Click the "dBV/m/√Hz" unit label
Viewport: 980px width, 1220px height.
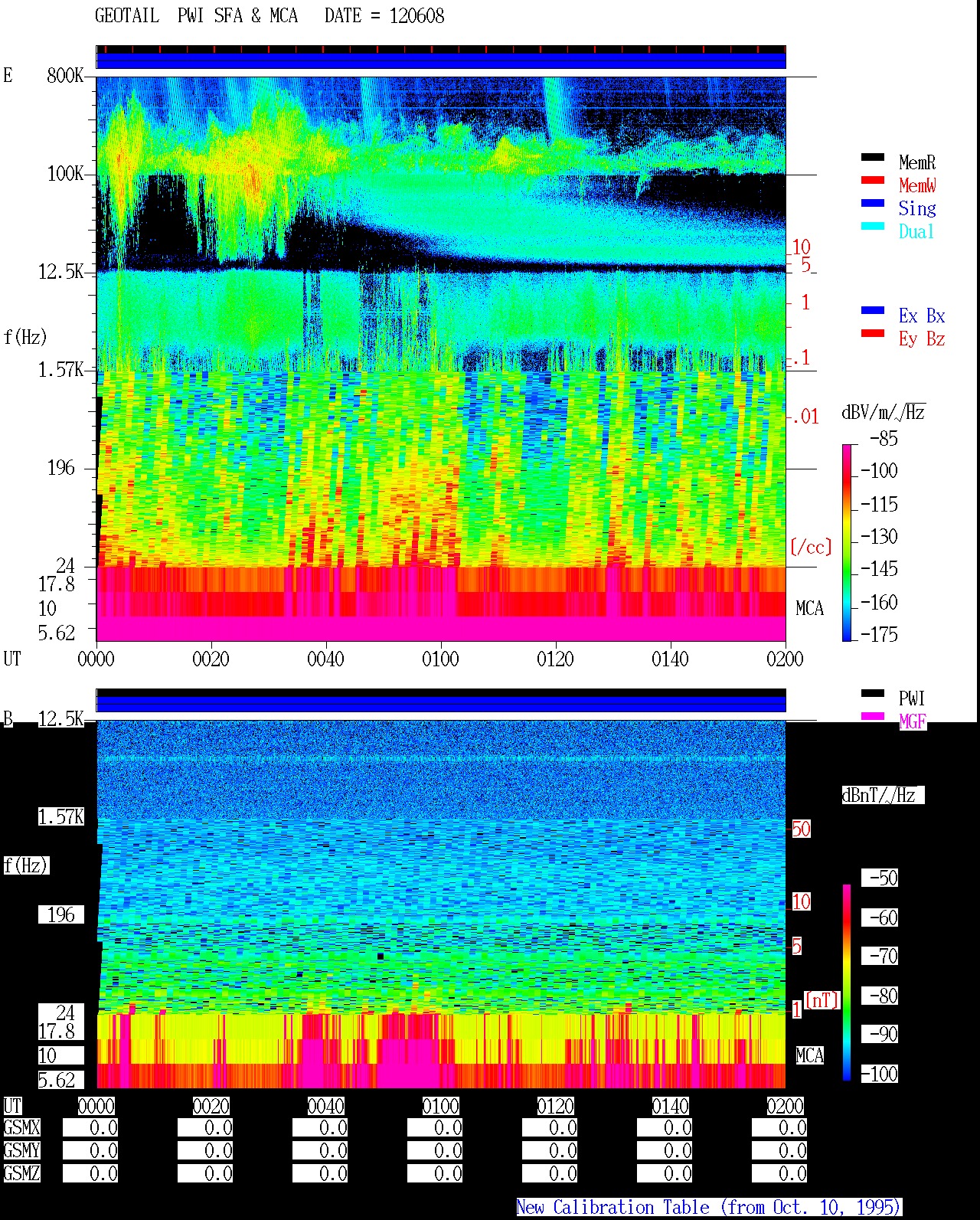click(x=884, y=412)
